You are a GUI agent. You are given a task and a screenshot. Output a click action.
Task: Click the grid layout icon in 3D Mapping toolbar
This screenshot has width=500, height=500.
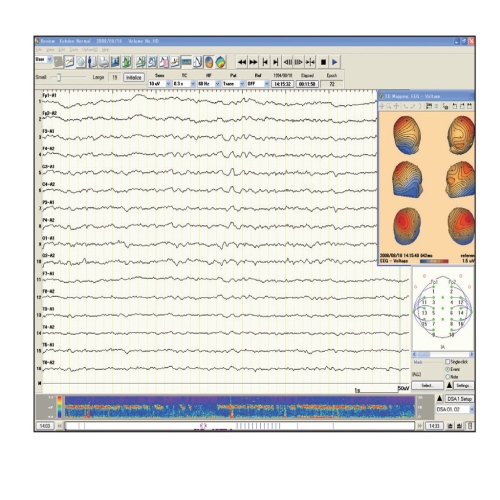point(429,106)
